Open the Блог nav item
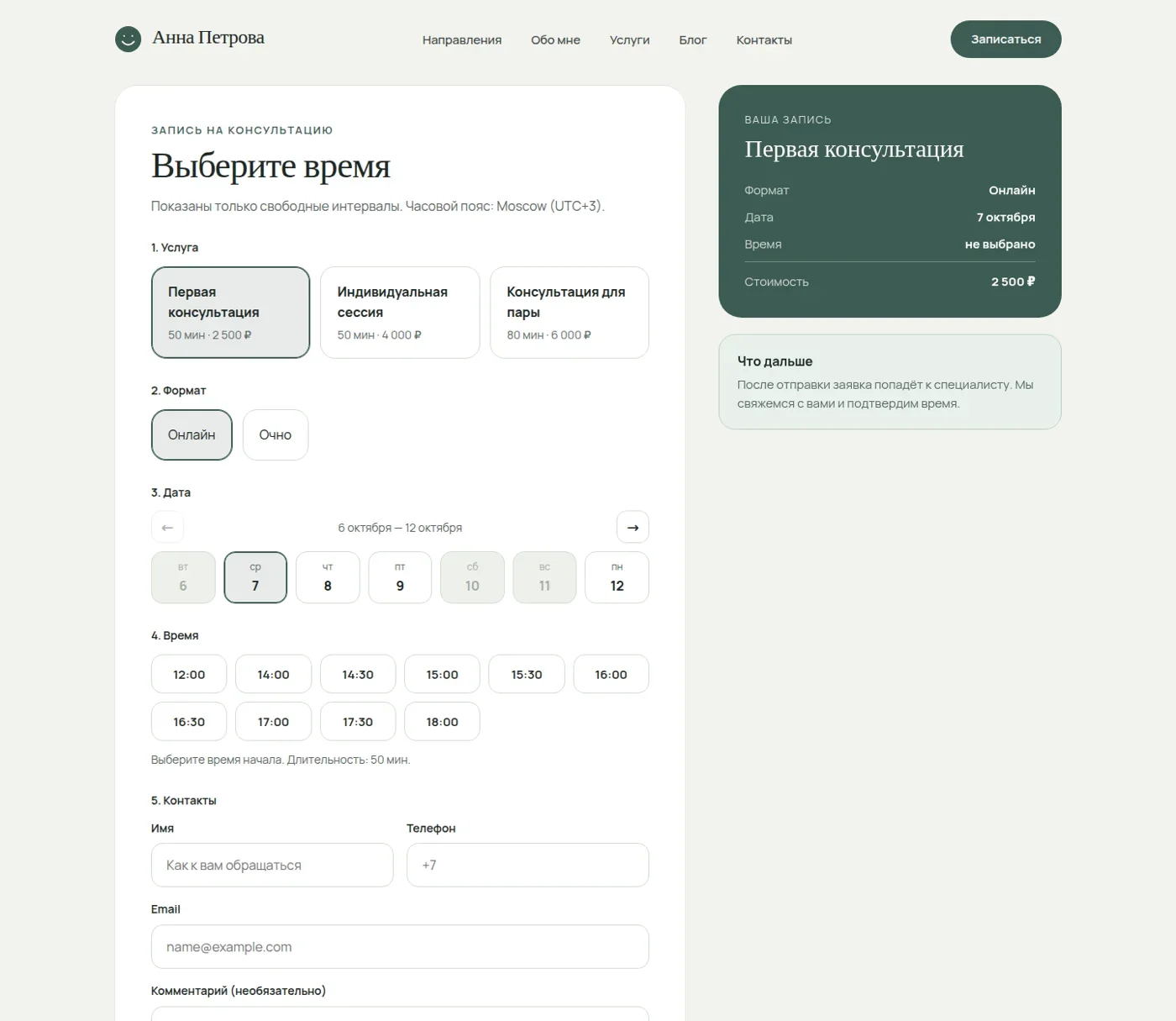 (x=693, y=39)
